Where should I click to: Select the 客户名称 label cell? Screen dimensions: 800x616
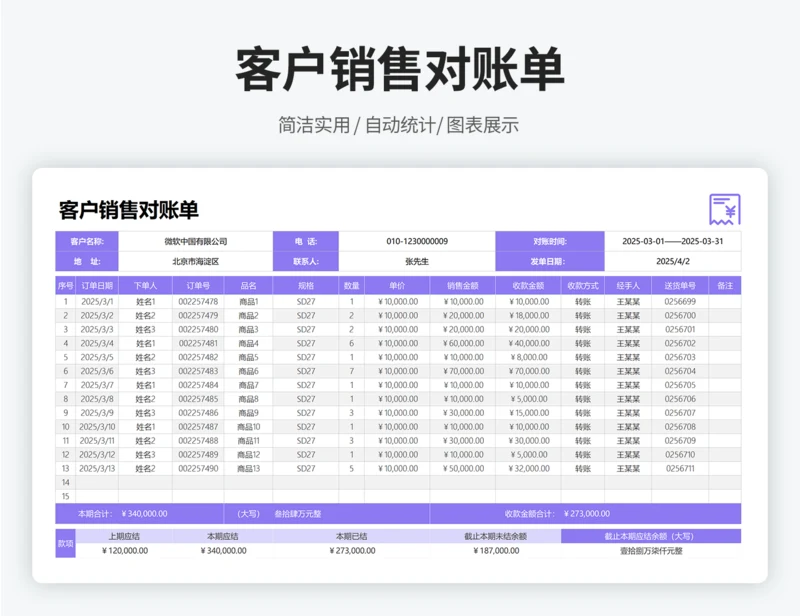point(87,241)
